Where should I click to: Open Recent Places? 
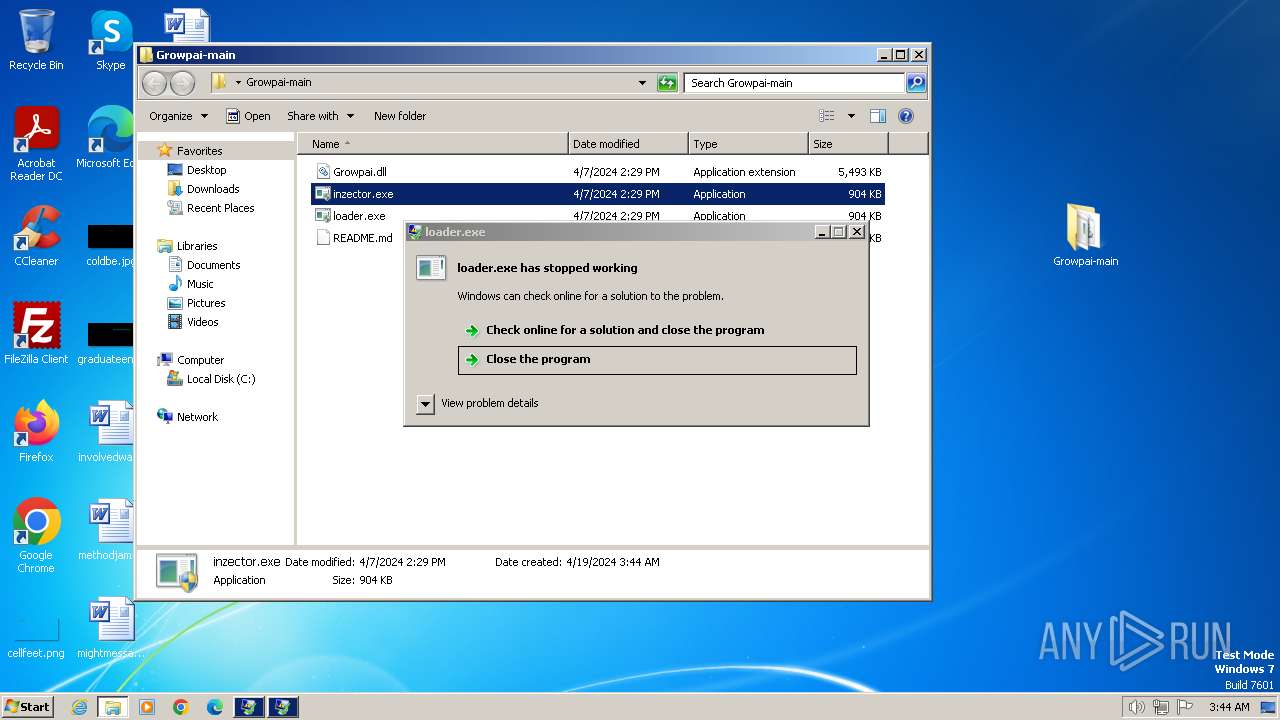click(220, 208)
